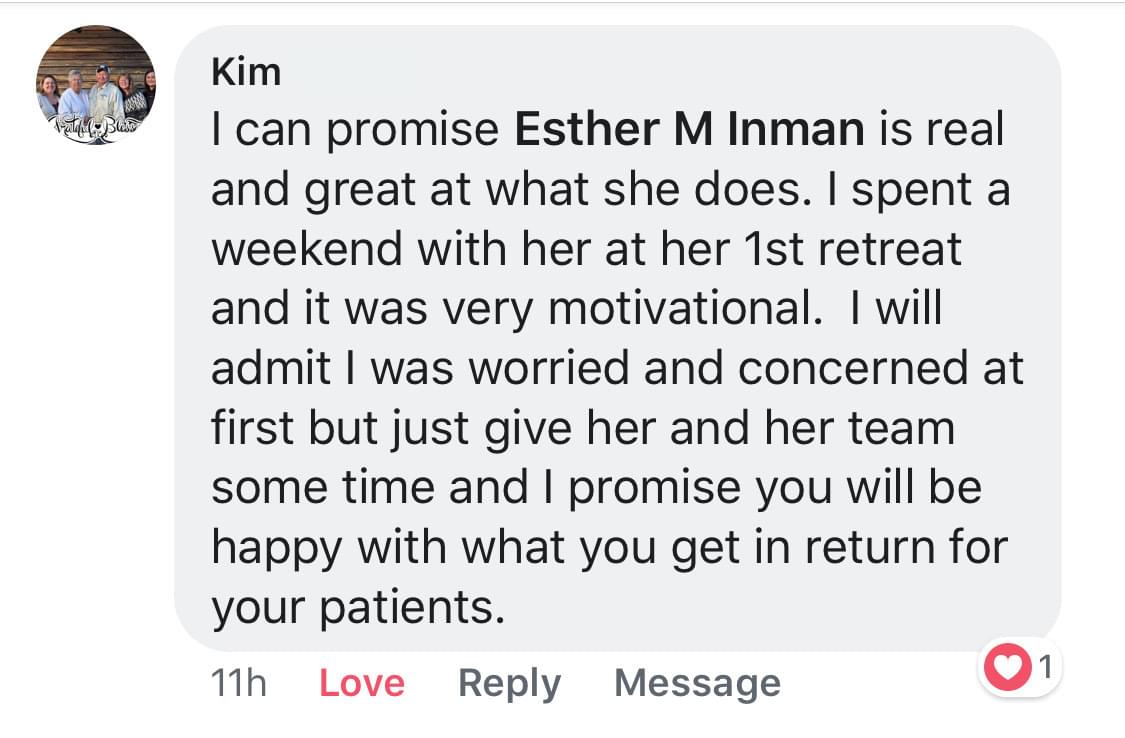1125x738 pixels.
Task: Open Kim's circular profile picture
Action: (96, 85)
